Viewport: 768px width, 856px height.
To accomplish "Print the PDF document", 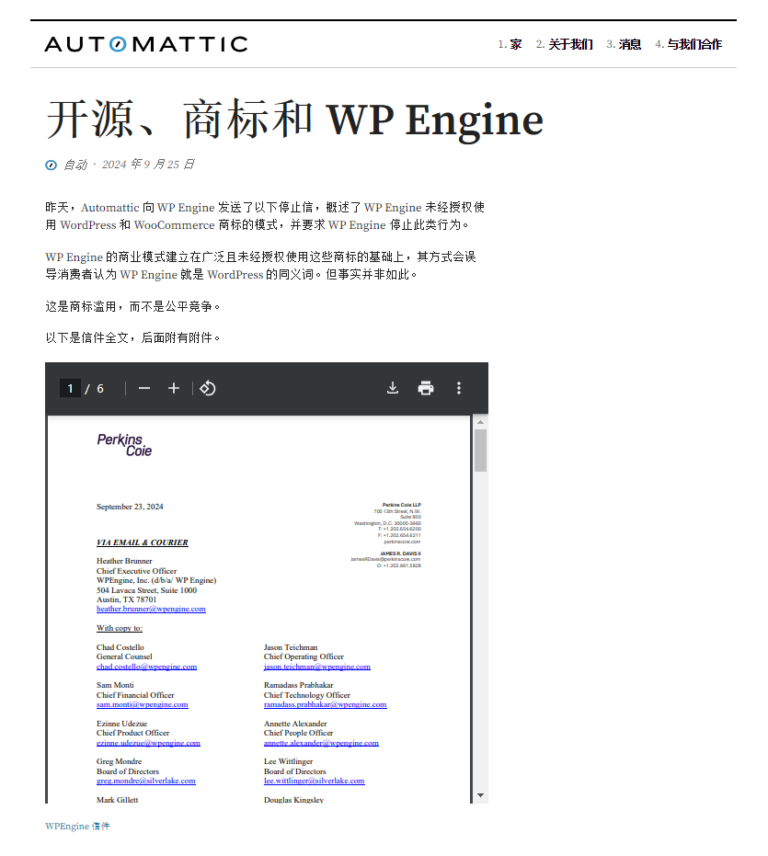I will tap(426, 388).
